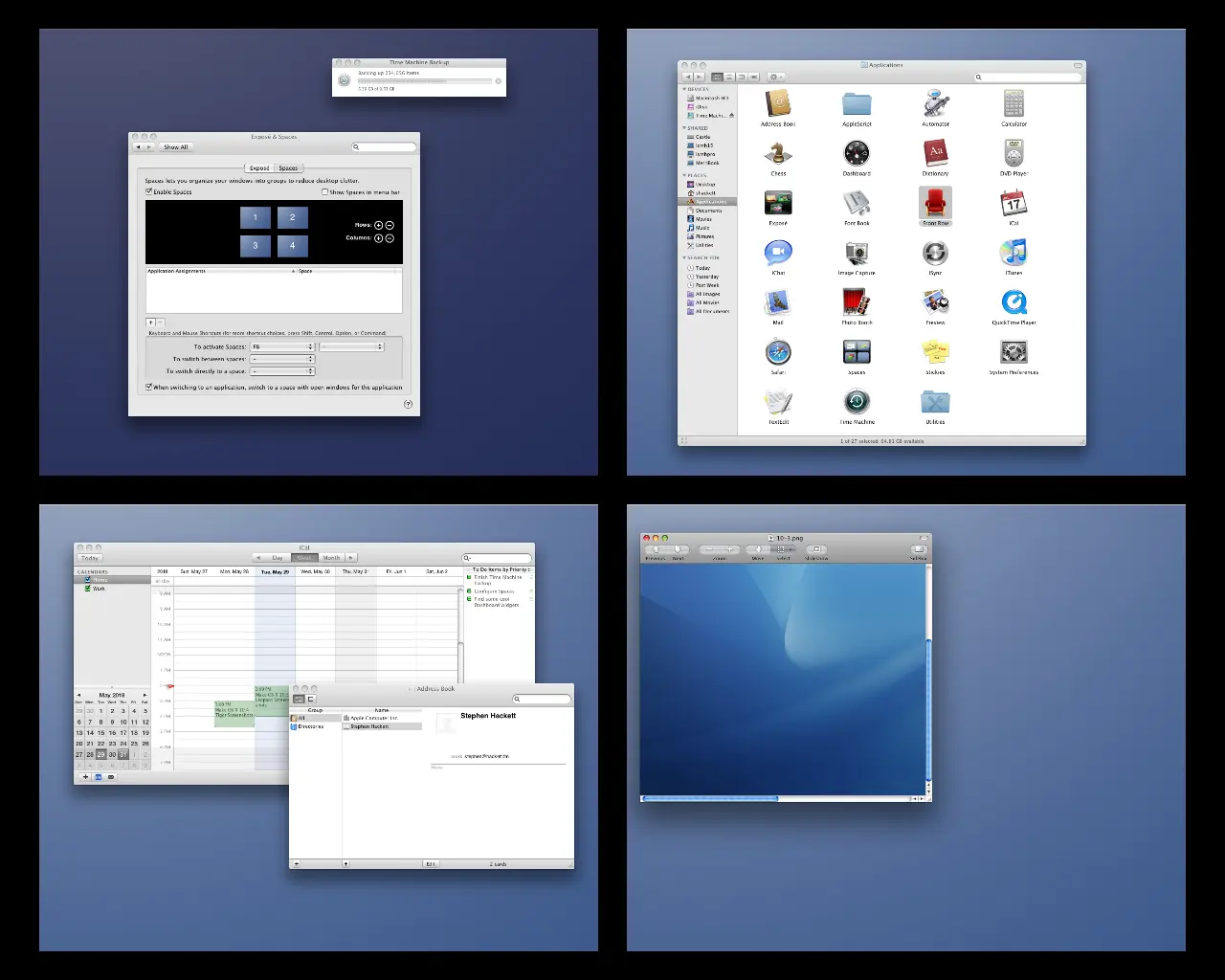Open System Preferences gear icon
The width and height of the screenshot is (1225, 980).
pos(1013,352)
